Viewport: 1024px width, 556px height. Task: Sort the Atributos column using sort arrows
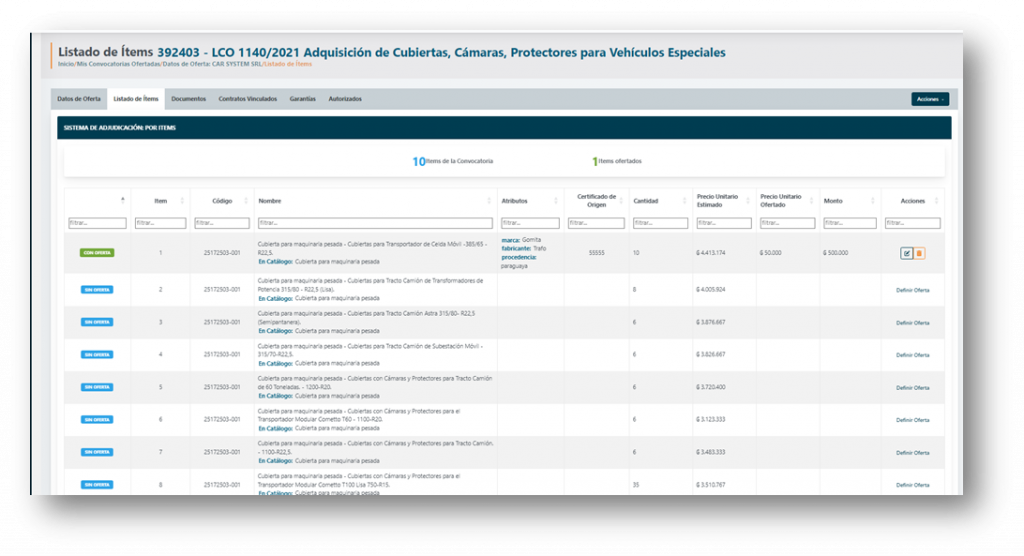(555, 201)
